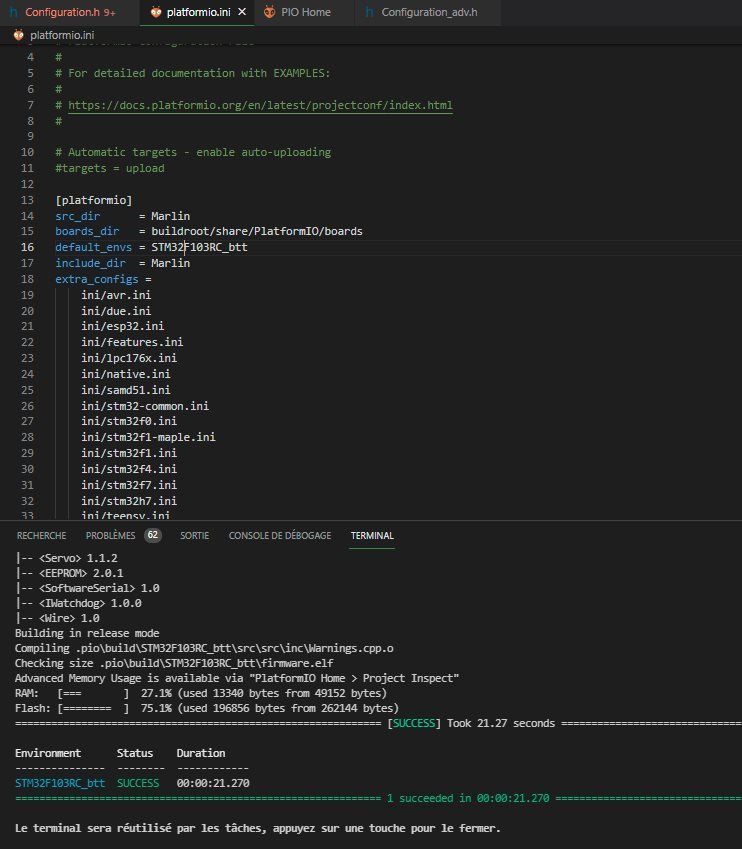Click the Configuration.h tab's C header icon
Image resolution: width=742 pixels, height=849 pixels.
tap(13, 12)
